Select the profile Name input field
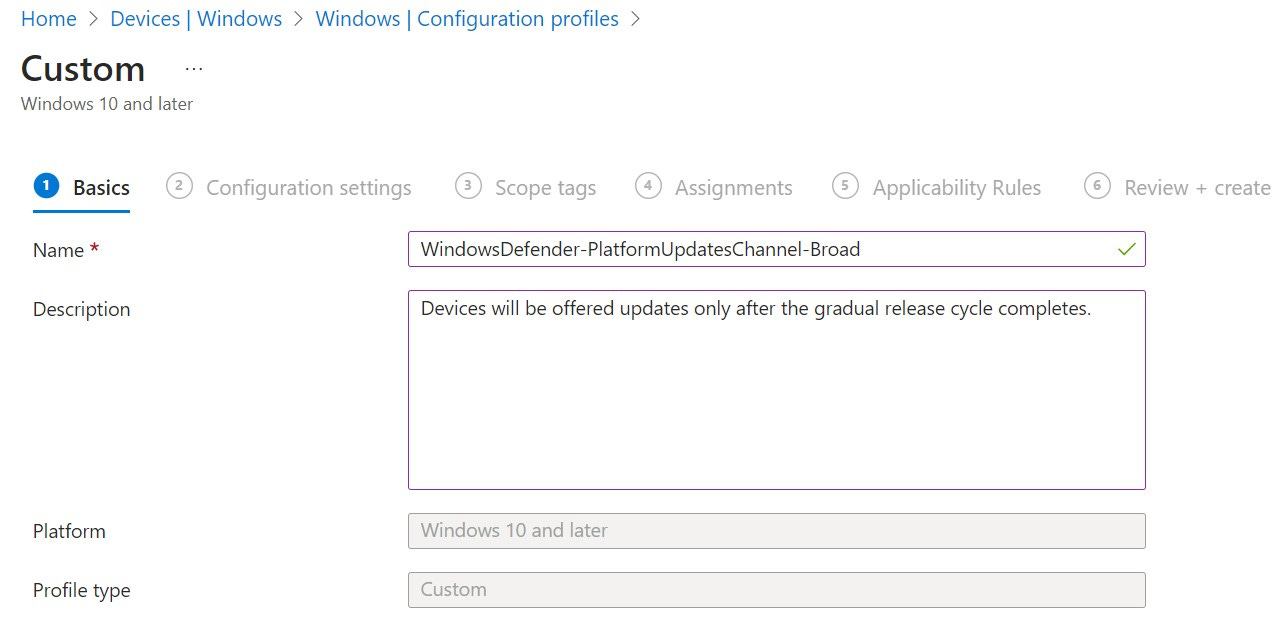This screenshot has width=1288, height=636. [x=776, y=249]
